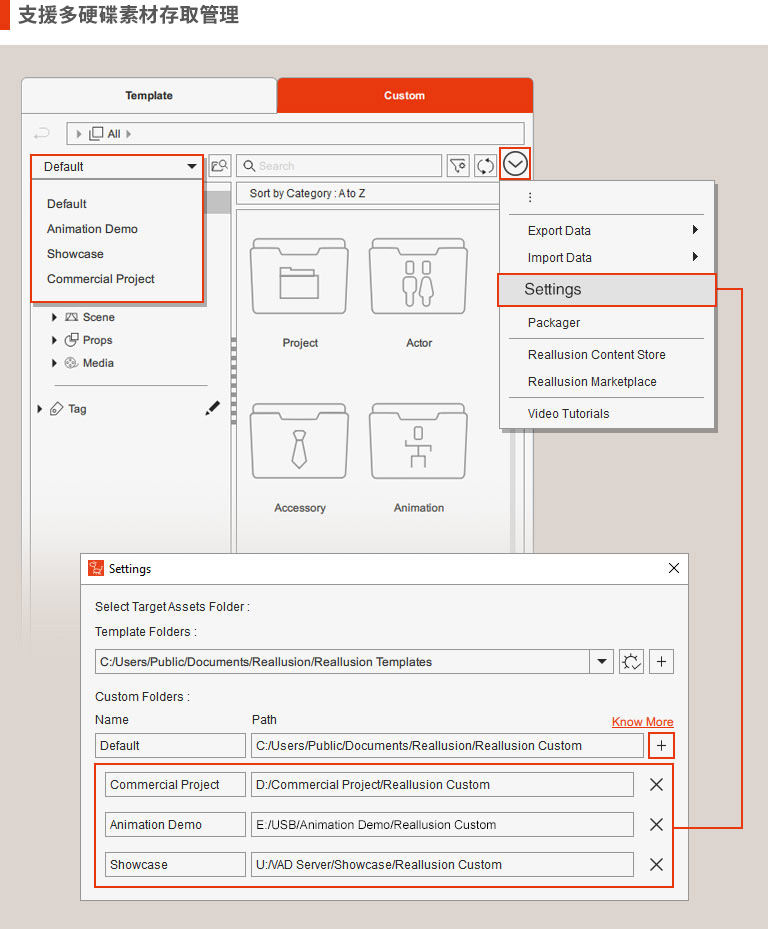The image size is (768, 929).
Task: Open the circled down-arrow options menu
Action: [x=515, y=164]
